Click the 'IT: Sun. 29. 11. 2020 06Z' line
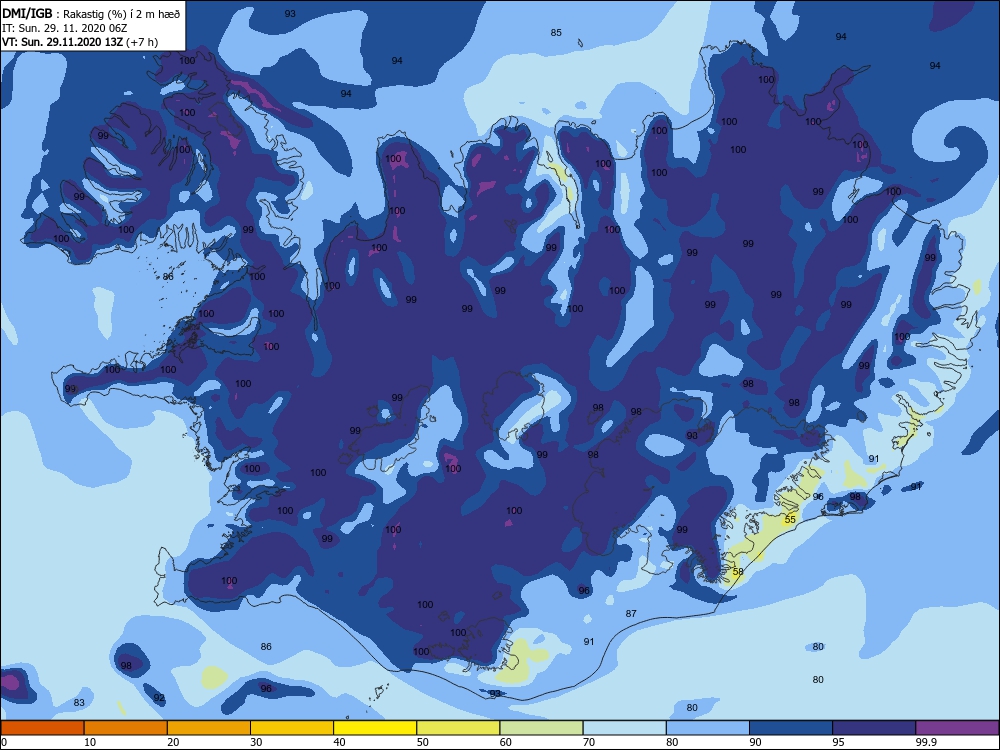The width and height of the screenshot is (1000, 750). [65, 28]
